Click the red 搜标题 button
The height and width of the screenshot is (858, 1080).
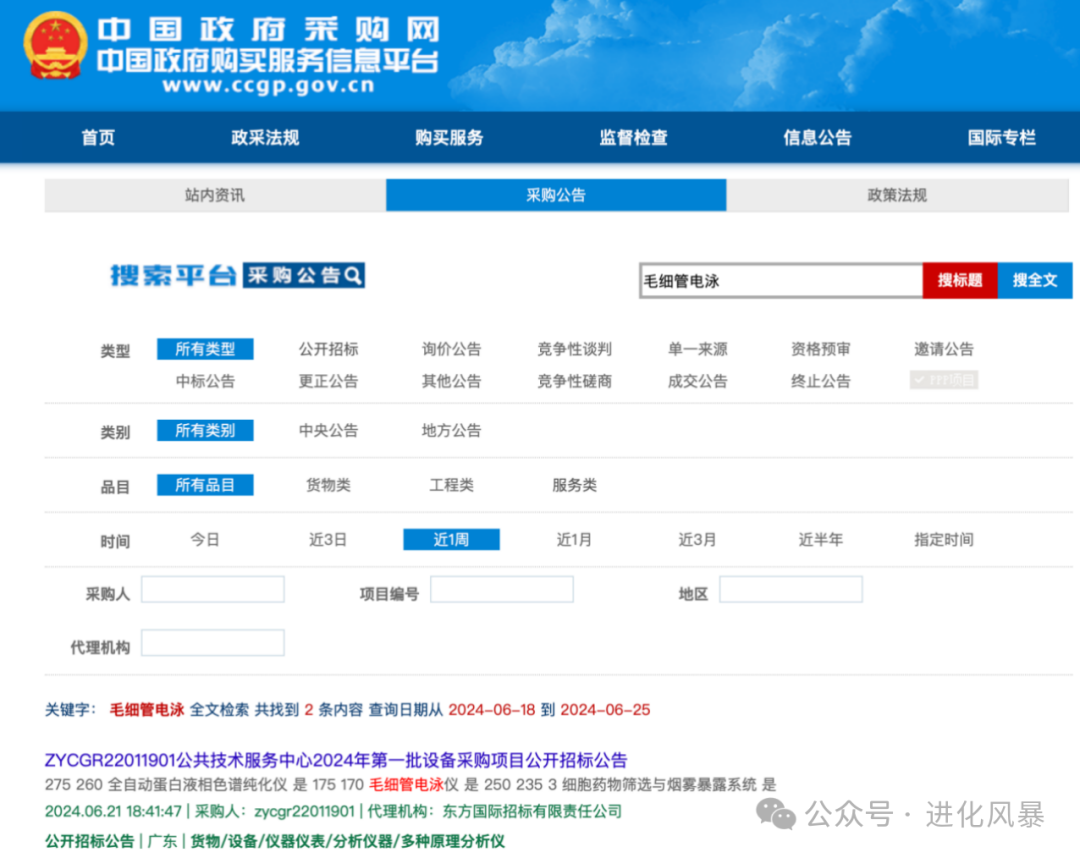(x=959, y=281)
